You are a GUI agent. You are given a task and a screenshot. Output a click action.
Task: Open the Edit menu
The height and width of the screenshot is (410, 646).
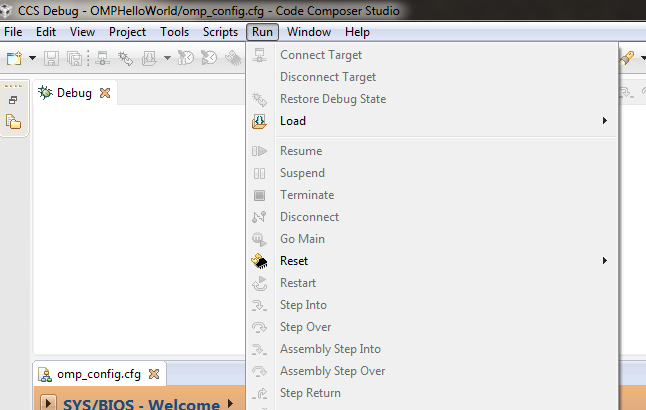pyautogui.click(x=46, y=32)
